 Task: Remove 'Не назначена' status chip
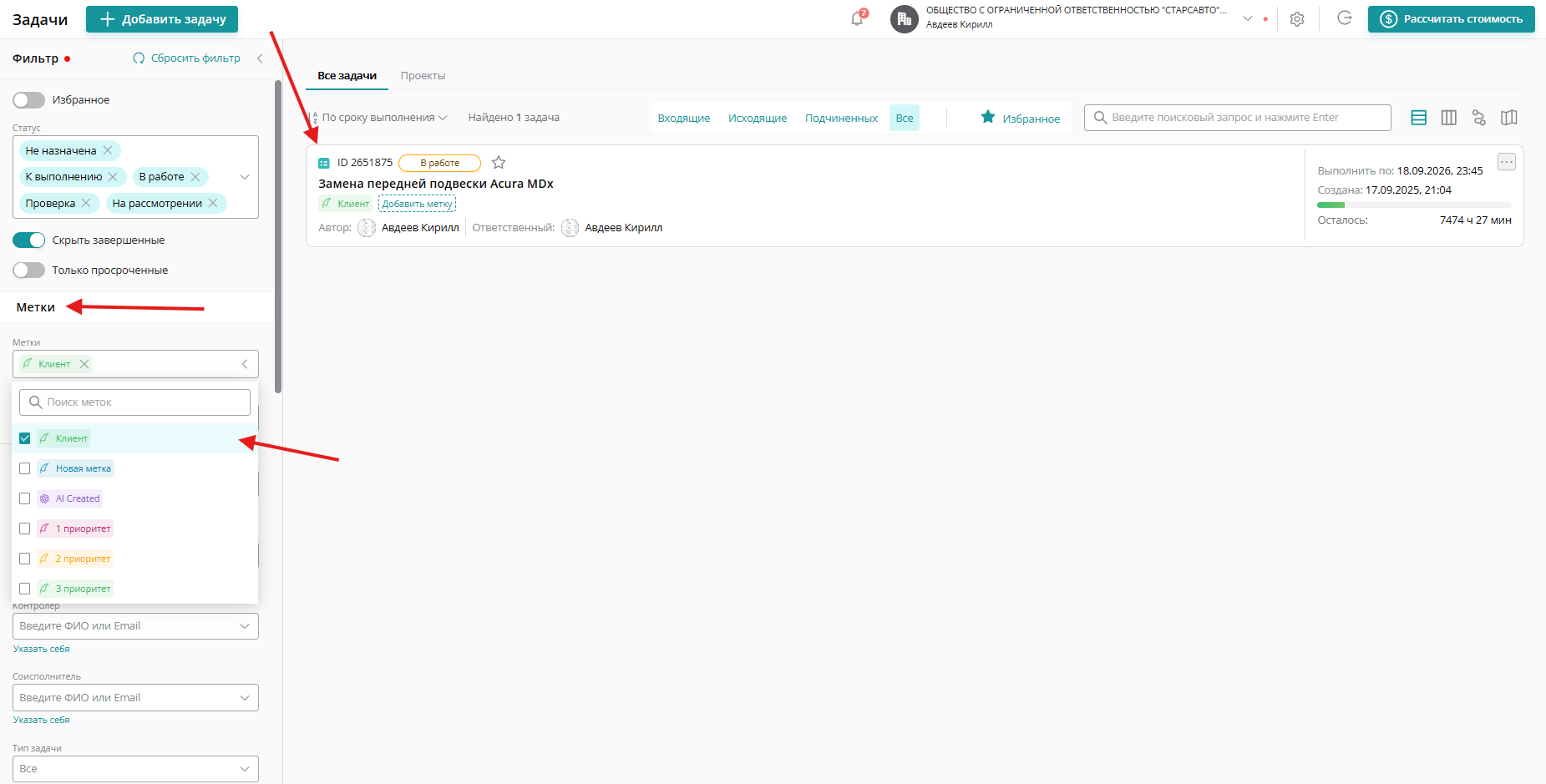tap(108, 151)
